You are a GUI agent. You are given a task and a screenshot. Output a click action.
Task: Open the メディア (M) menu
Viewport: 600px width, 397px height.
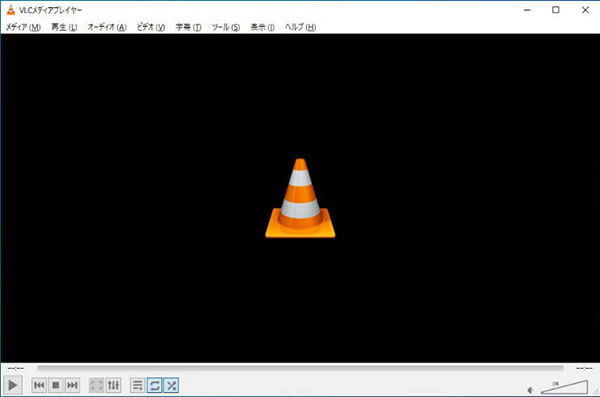pos(23,27)
